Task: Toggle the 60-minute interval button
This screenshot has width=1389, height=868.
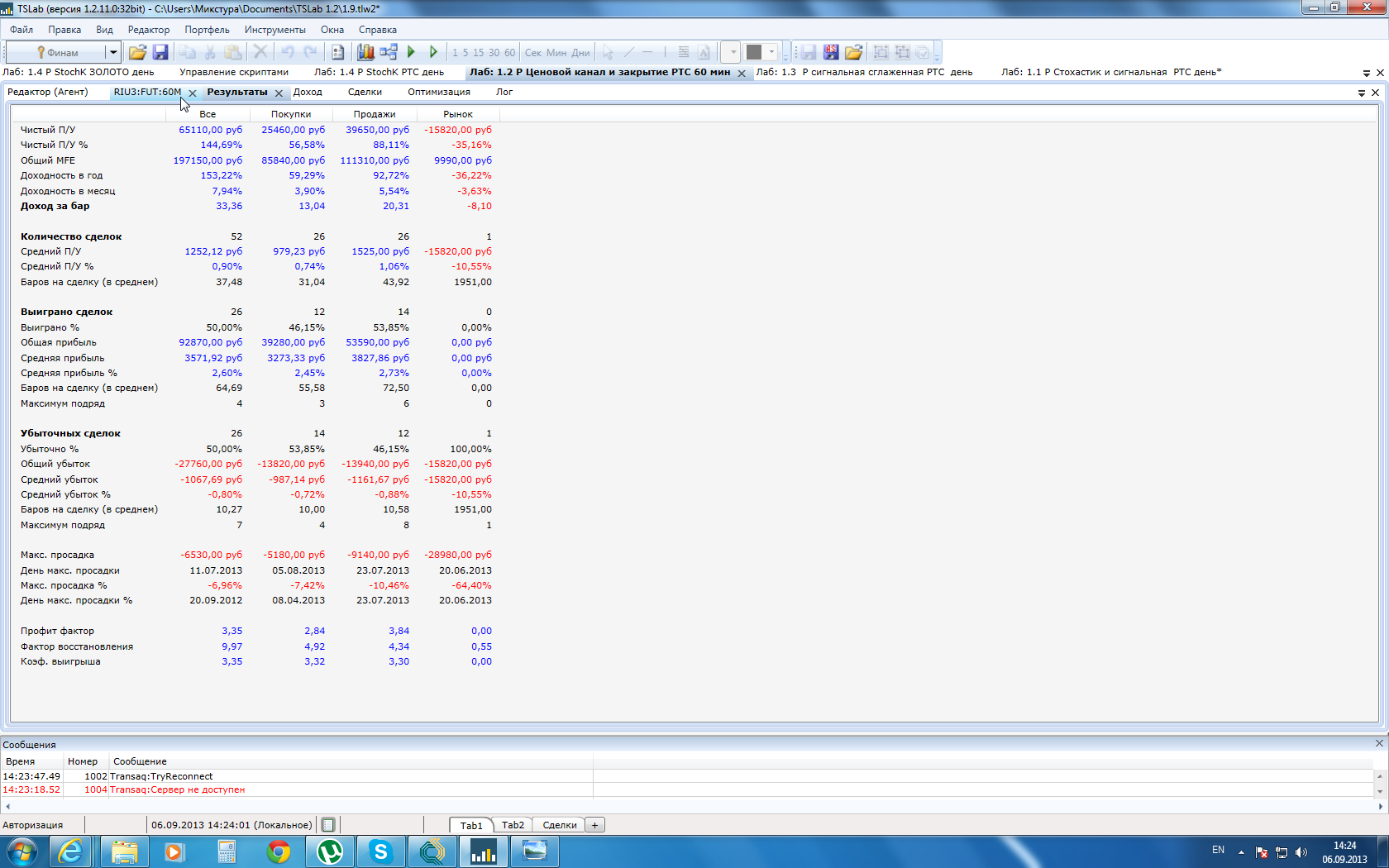Action: point(509,52)
